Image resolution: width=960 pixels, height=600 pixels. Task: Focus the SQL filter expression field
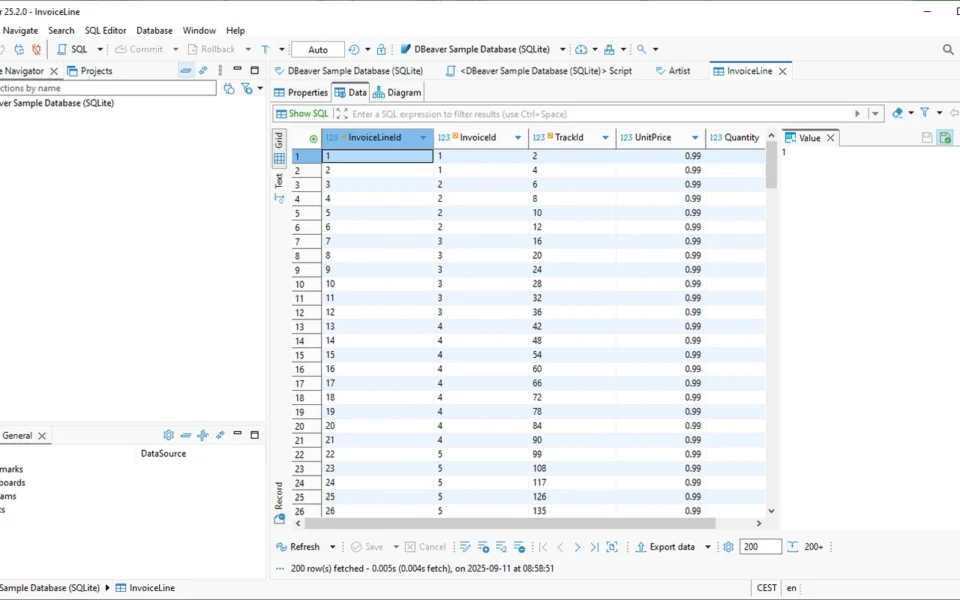(x=600, y=114)
